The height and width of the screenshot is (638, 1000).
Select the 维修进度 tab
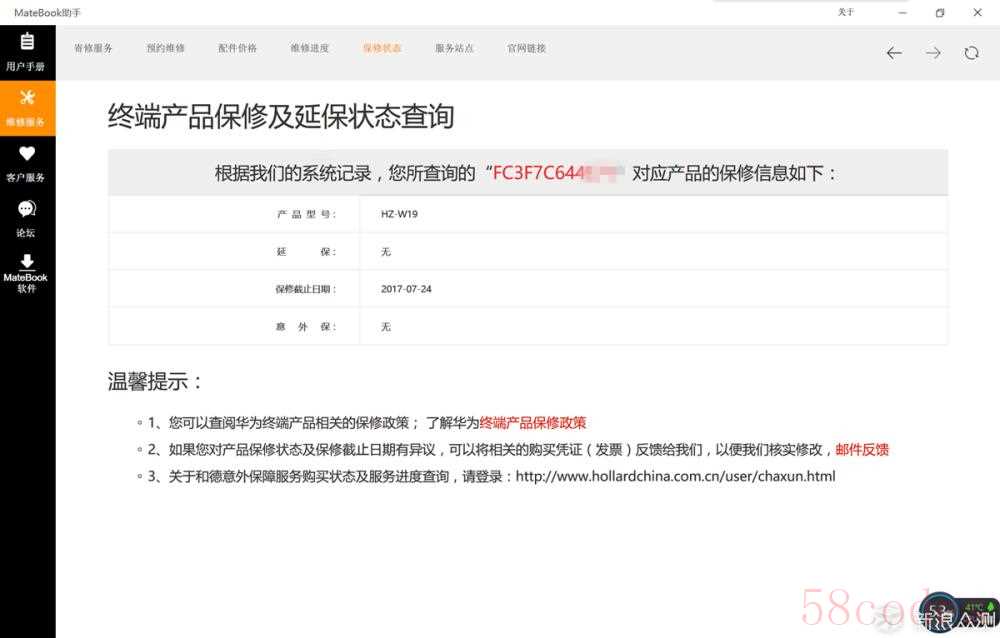click(x=309, y=48)
